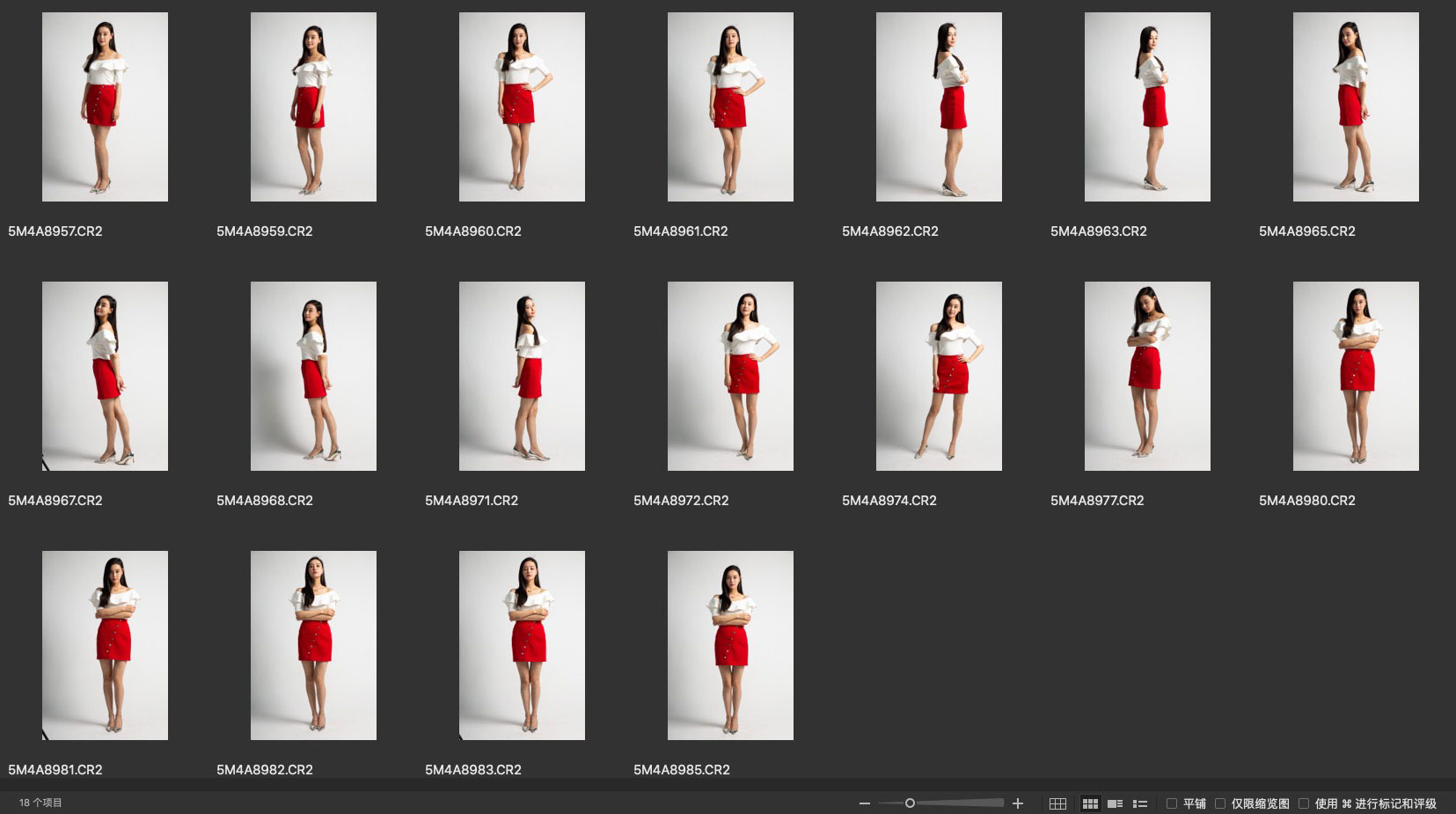This screenshot has height=814, width=1456.
Task: Click the thumbnail size slider handle
Action: (x=910, y=803)
